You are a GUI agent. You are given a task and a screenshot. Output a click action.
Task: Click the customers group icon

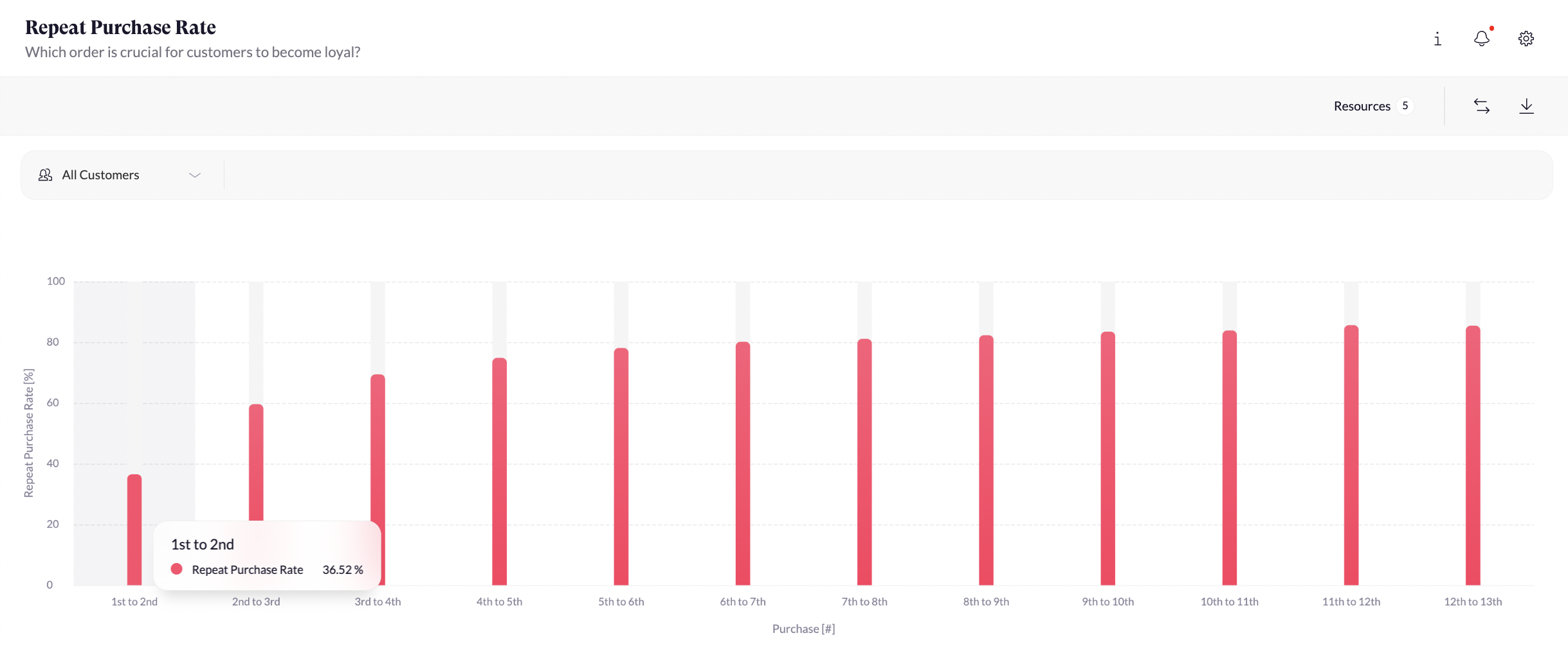pyautogui.click(x=45, y=175)
